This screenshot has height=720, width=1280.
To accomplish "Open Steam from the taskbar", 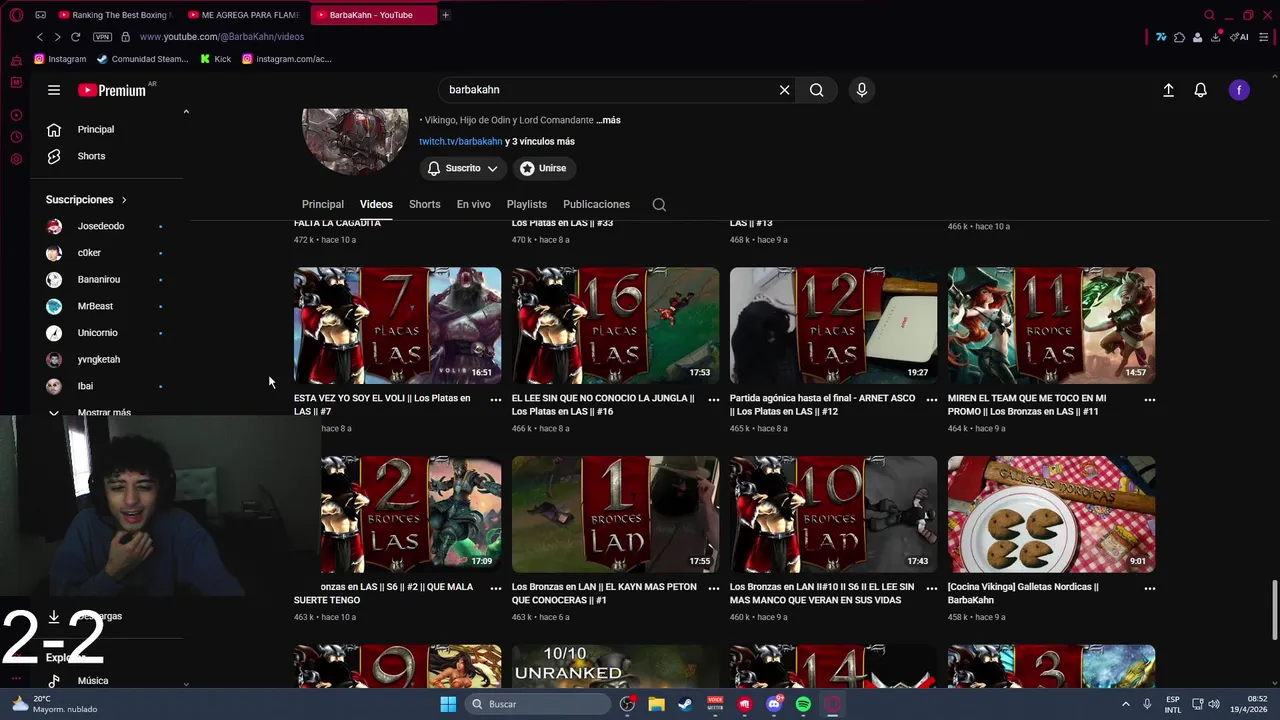I will click(685, 704).
